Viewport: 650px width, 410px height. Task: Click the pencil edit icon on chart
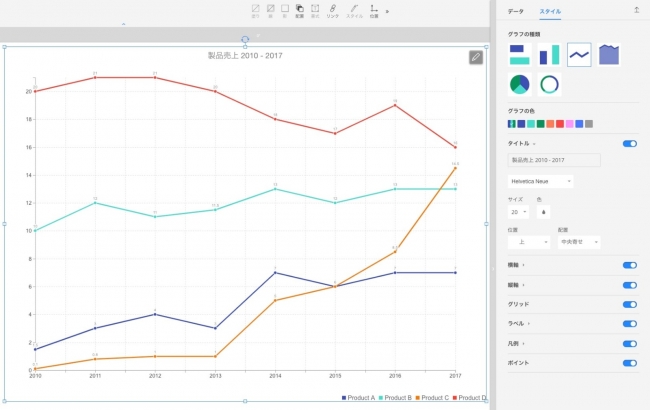(476, 57)
